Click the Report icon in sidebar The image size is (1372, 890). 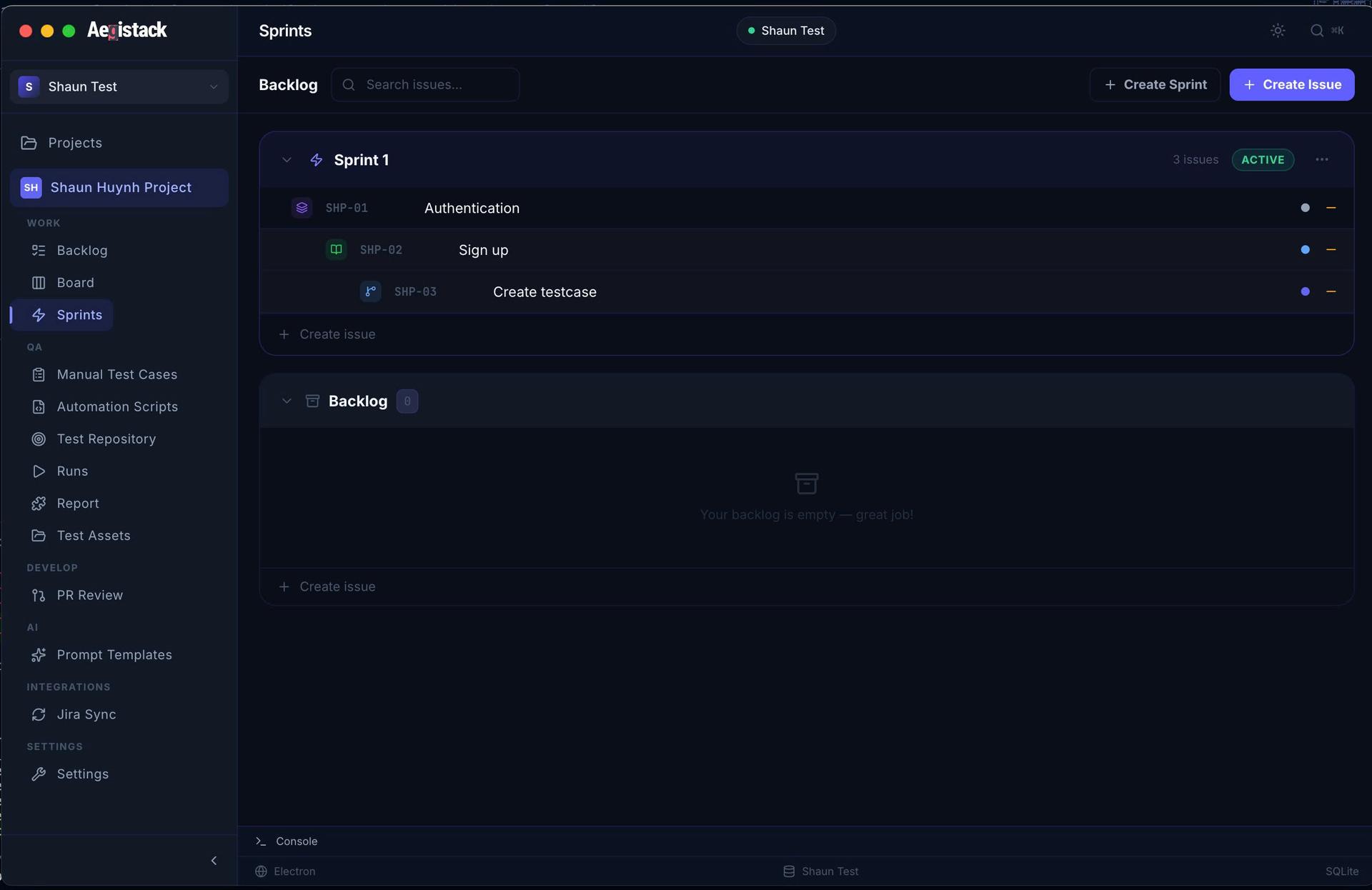point(39,504)
